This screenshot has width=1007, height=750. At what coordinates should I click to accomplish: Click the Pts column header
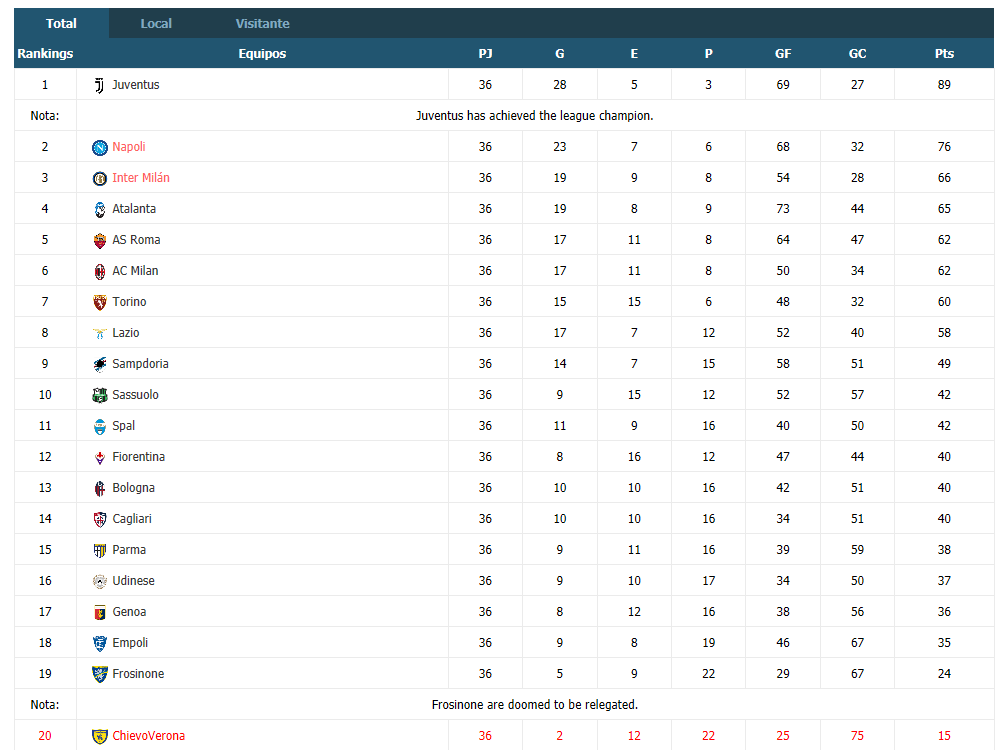tap(944, 54)
